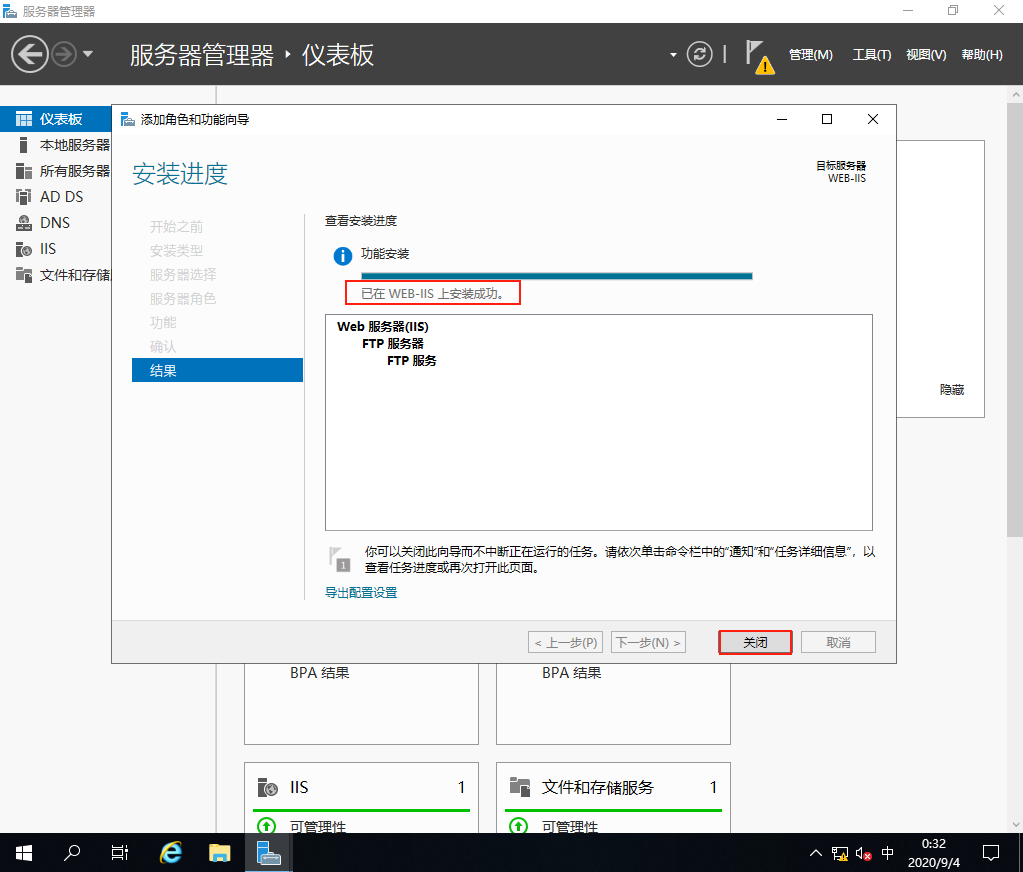The height and width of the screenshot is (872, 1023).
Task: Open the 导出配置设置 link
Action: coord(361,592)
